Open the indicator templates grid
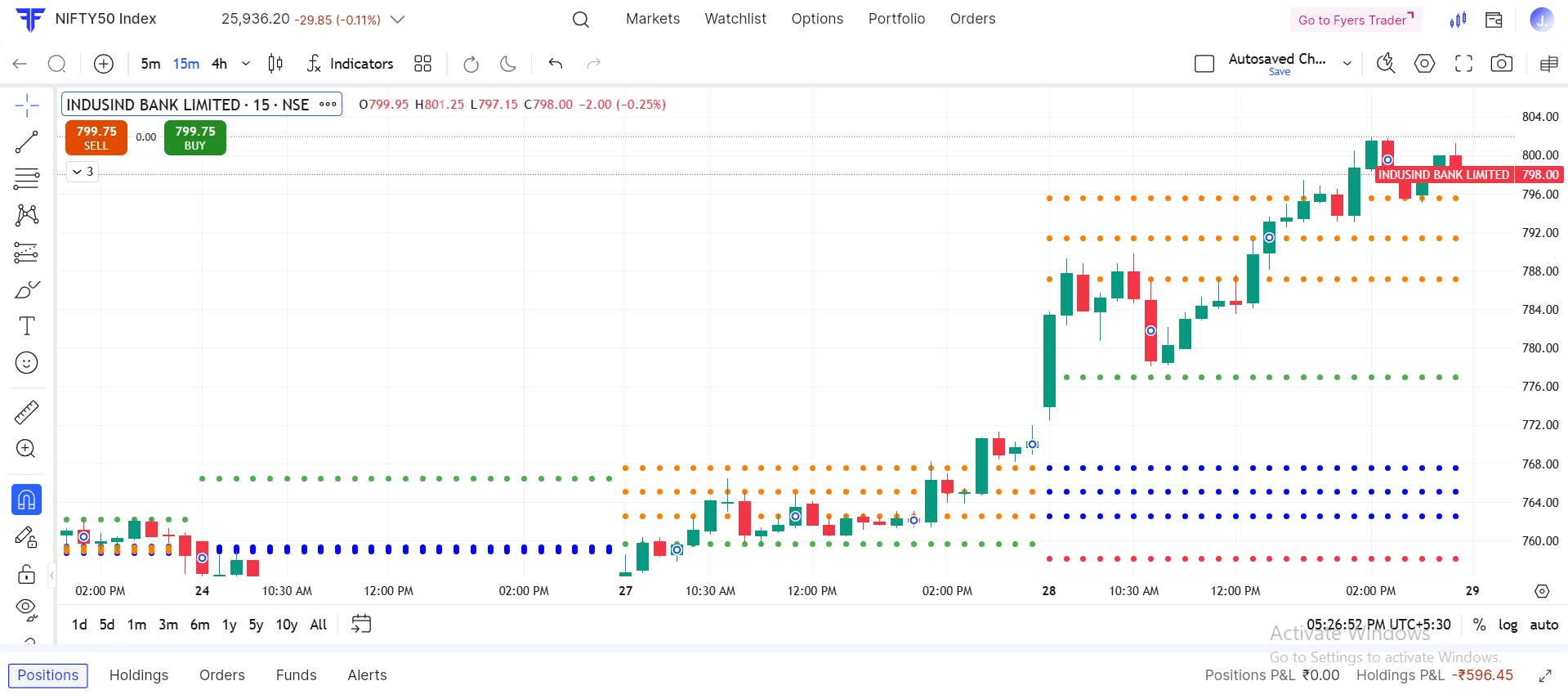This screenshot has height=699, width=1568. [422, 64]
